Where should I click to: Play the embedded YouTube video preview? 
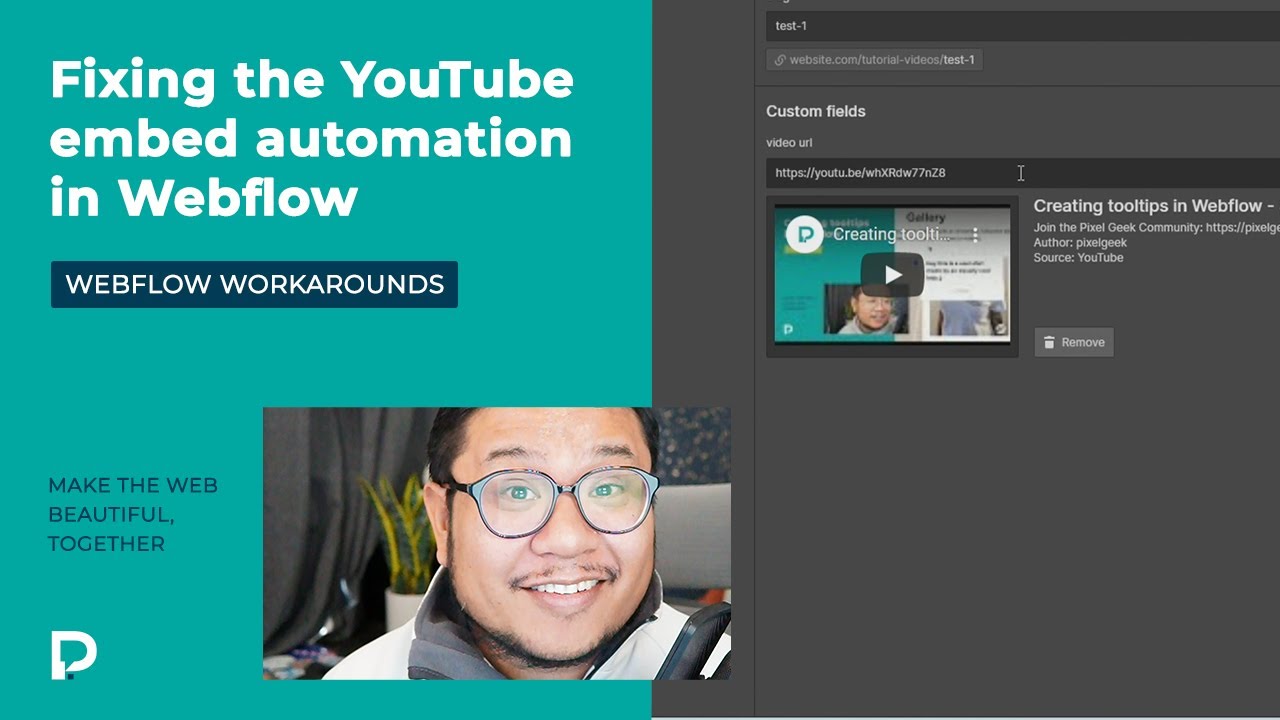[x=892, y=275]
